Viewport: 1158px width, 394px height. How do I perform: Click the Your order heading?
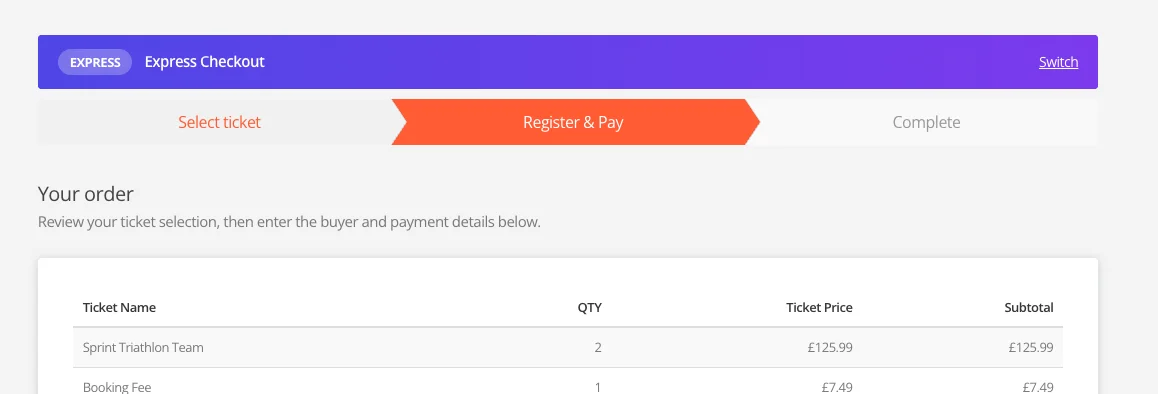coord(86,194)
